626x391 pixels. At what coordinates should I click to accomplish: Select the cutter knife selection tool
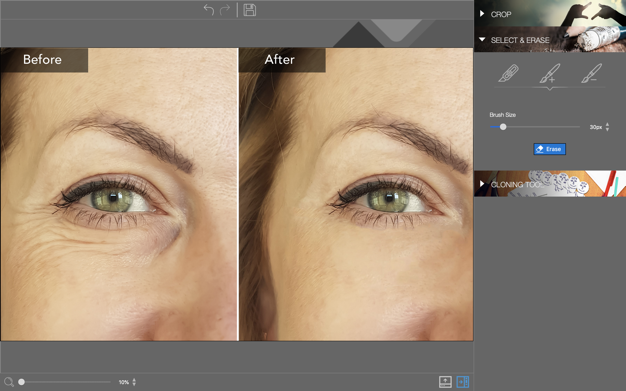click(x=509, y=73)
